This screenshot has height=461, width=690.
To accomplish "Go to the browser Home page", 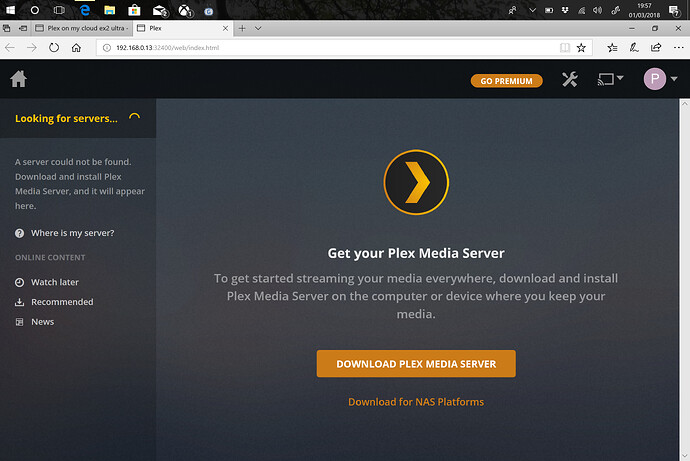I will coord(76,48).
